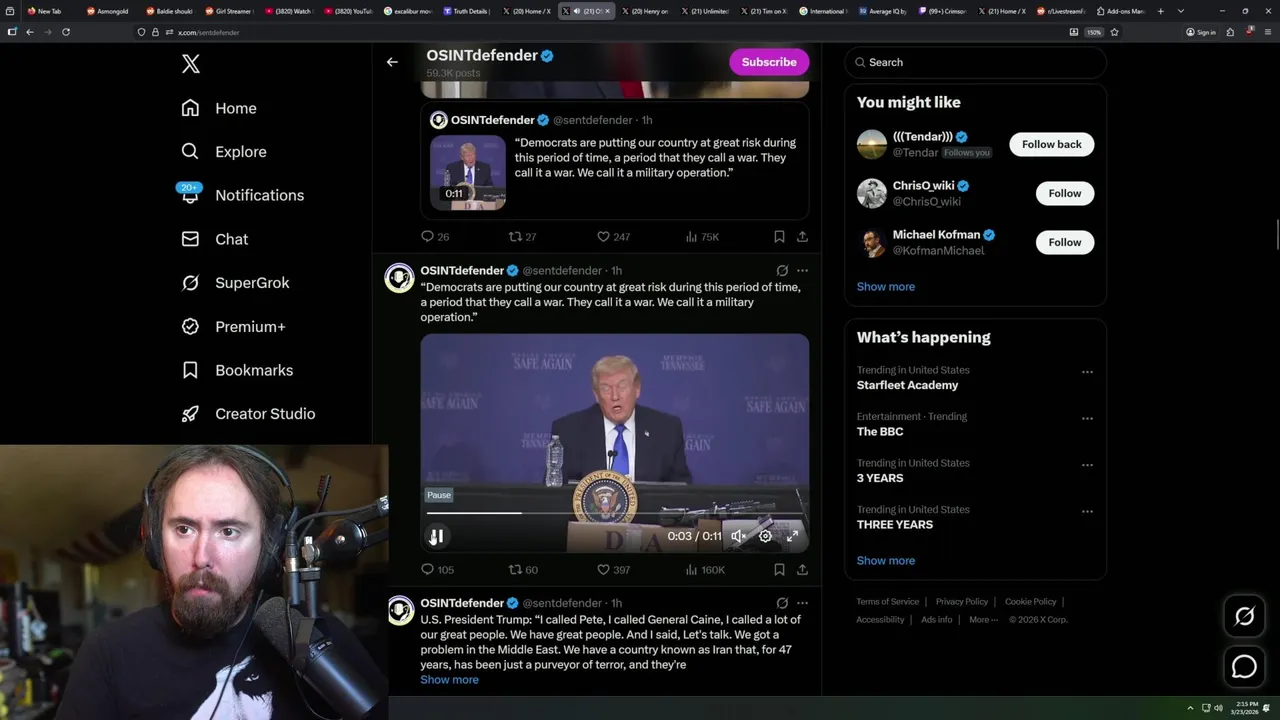Image resolution: width=1280 pixels, height=720 pixels.
Task: Open Notifications in the sidebar
Action: [242, 195]
